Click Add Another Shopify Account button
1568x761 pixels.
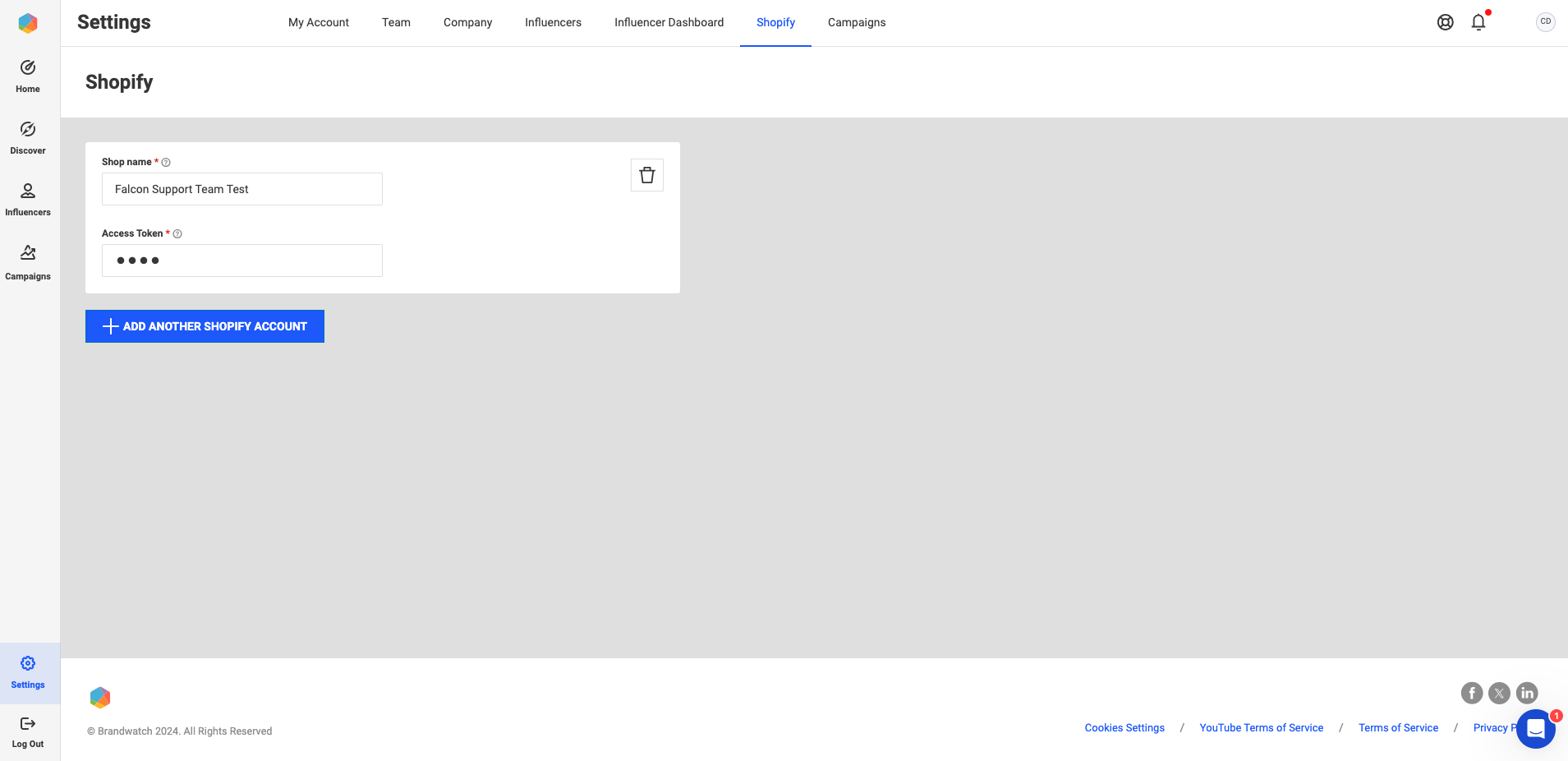click(x=205, y=326)
